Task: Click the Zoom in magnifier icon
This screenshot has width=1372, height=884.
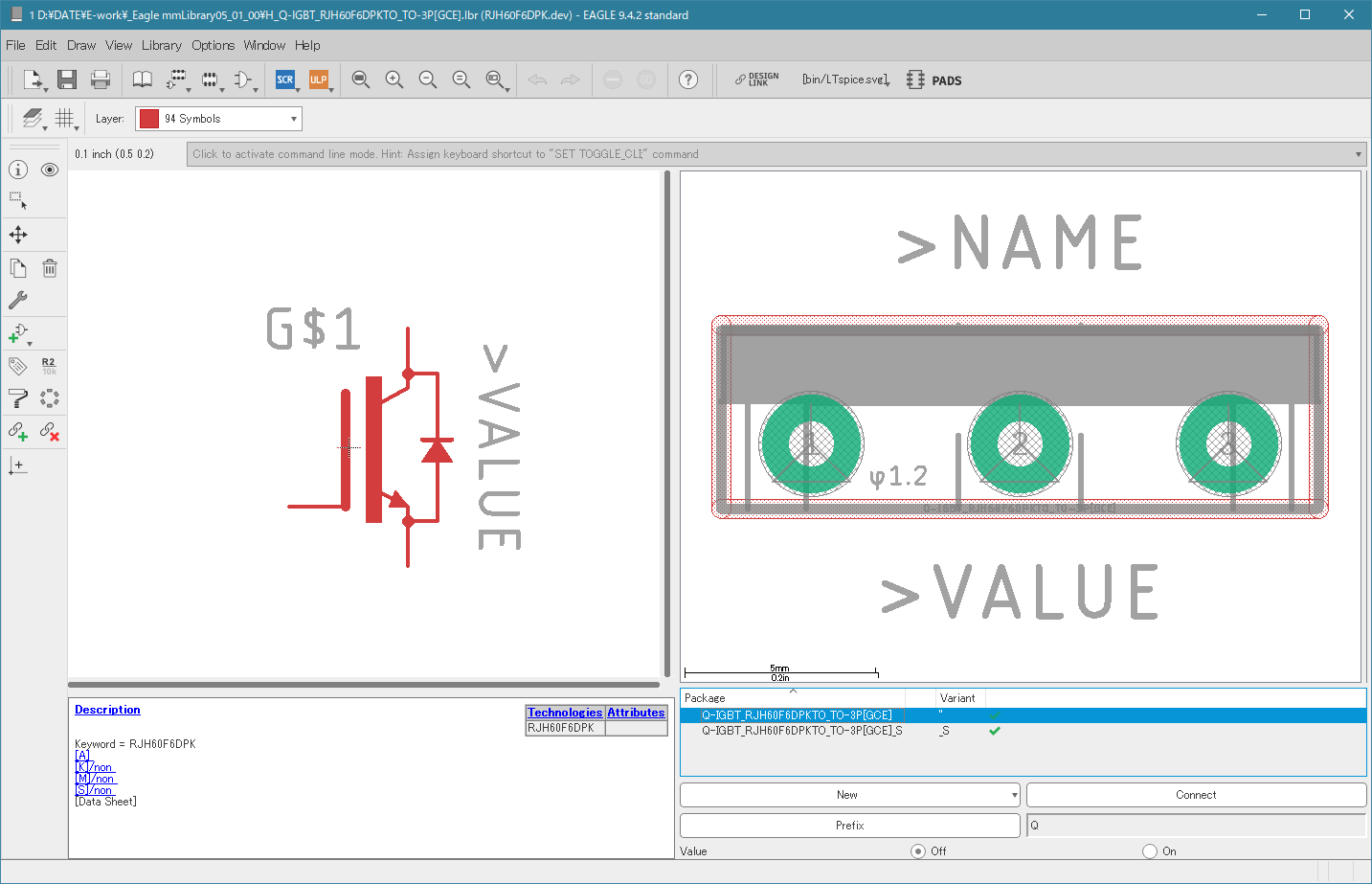Action: 394,79
